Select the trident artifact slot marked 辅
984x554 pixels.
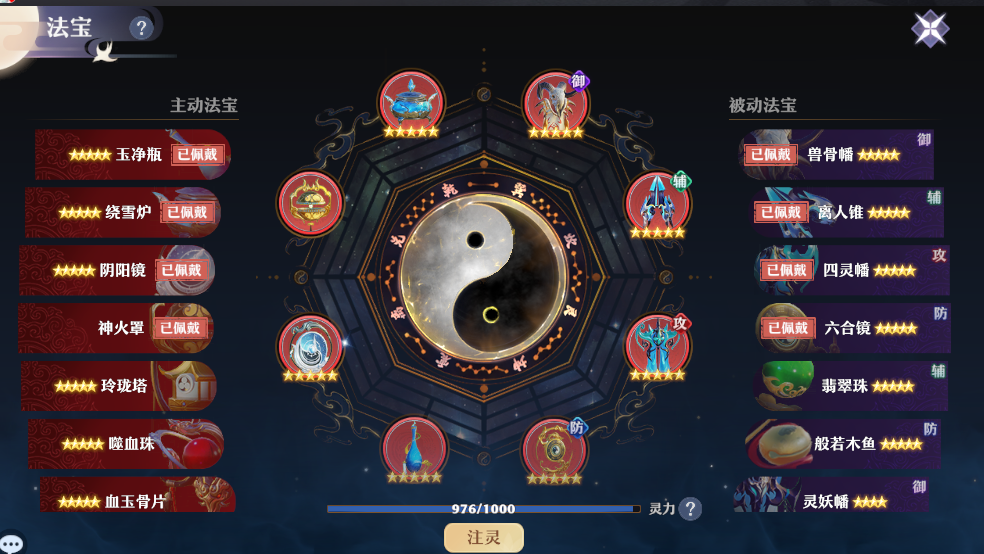point(658,204)
